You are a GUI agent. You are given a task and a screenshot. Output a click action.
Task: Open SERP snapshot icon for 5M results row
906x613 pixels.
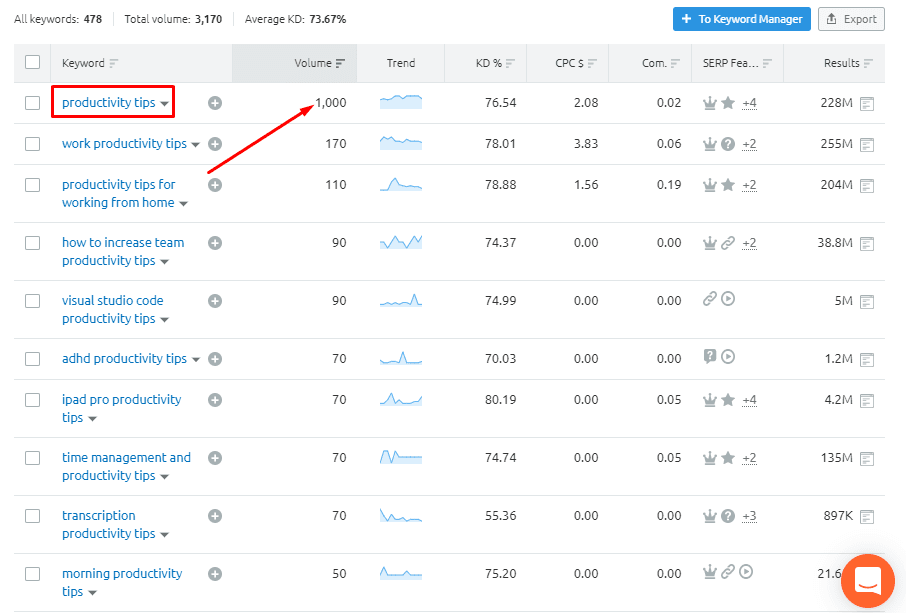point(867,302)
